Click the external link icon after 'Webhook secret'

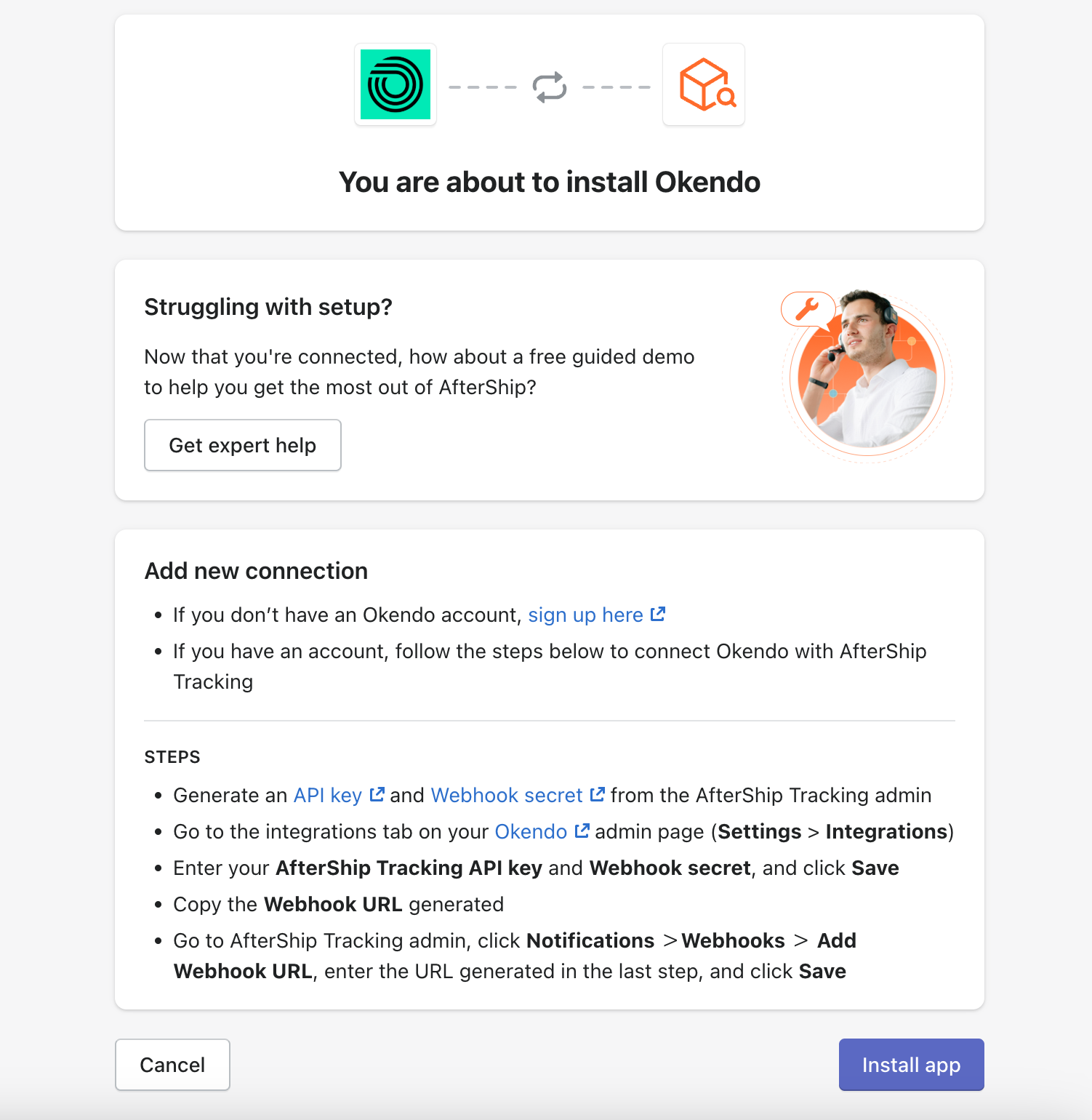click(x=598, y=794)
